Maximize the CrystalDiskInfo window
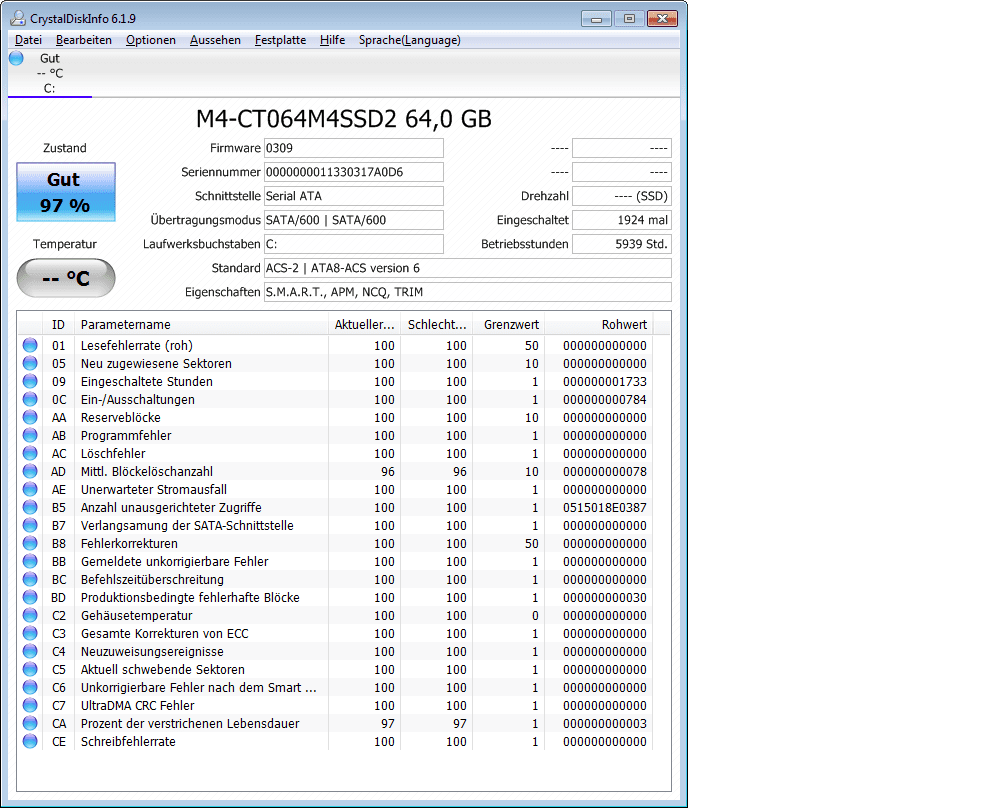The width and height of the screenshot is (1008, 808). coord(629,19)
